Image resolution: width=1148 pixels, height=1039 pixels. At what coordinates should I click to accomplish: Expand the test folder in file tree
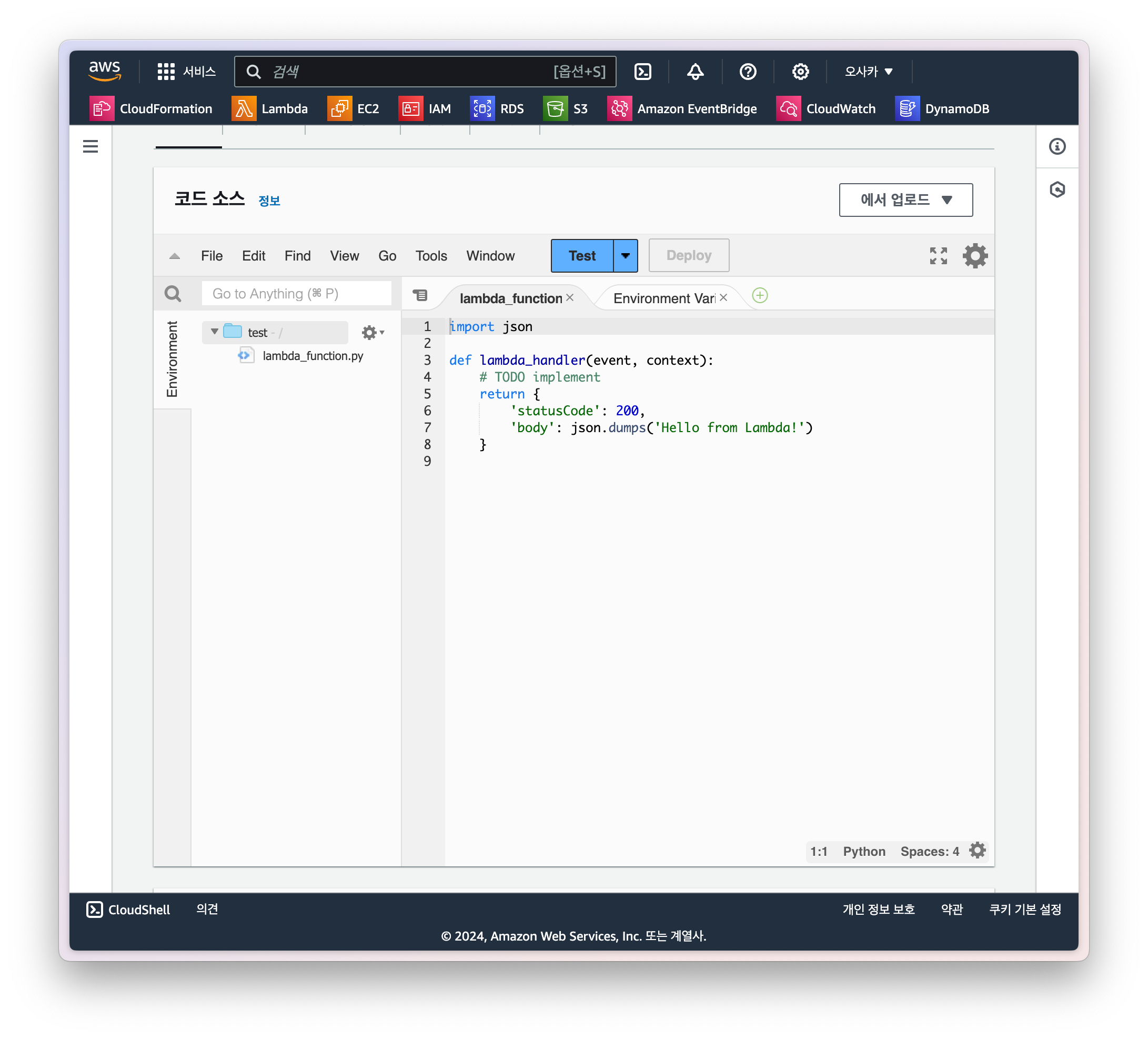pos(213,332)
